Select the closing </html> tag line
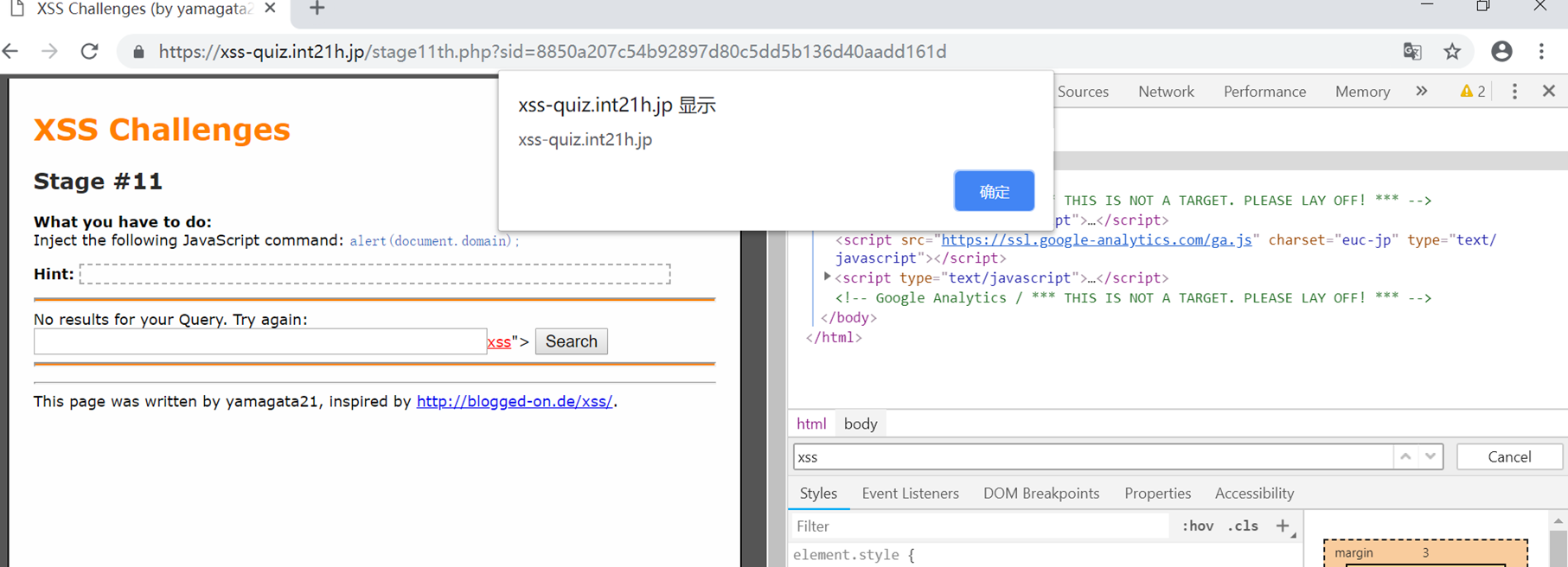This screenshot has width=1568, height=567. pyautogui.click(x=834, y=337)
